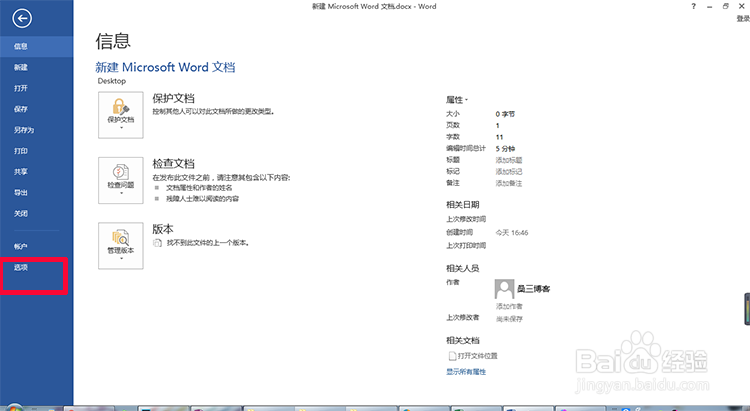Click the 新建 Microsoft Word 文档 title

pyautogui.click(x=165, y=67)
